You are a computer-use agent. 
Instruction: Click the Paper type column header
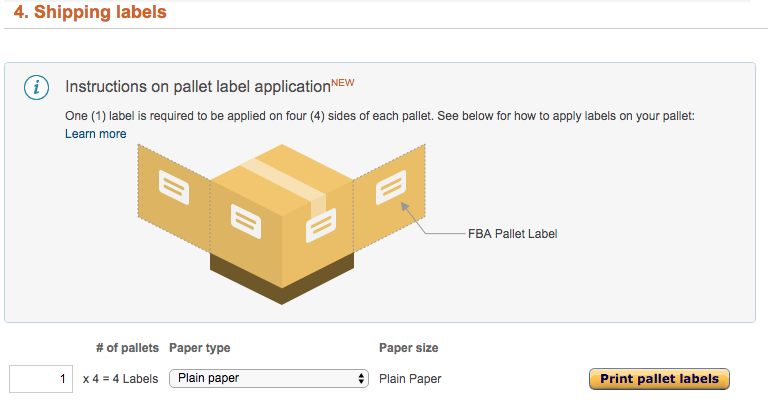click(x=199, y=348)
